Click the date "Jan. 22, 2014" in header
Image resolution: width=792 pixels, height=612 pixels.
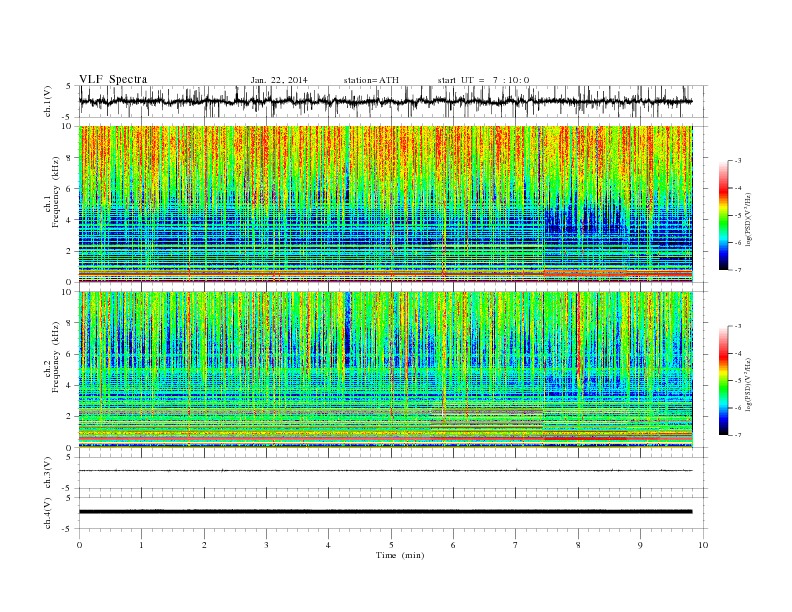[279, 80]
